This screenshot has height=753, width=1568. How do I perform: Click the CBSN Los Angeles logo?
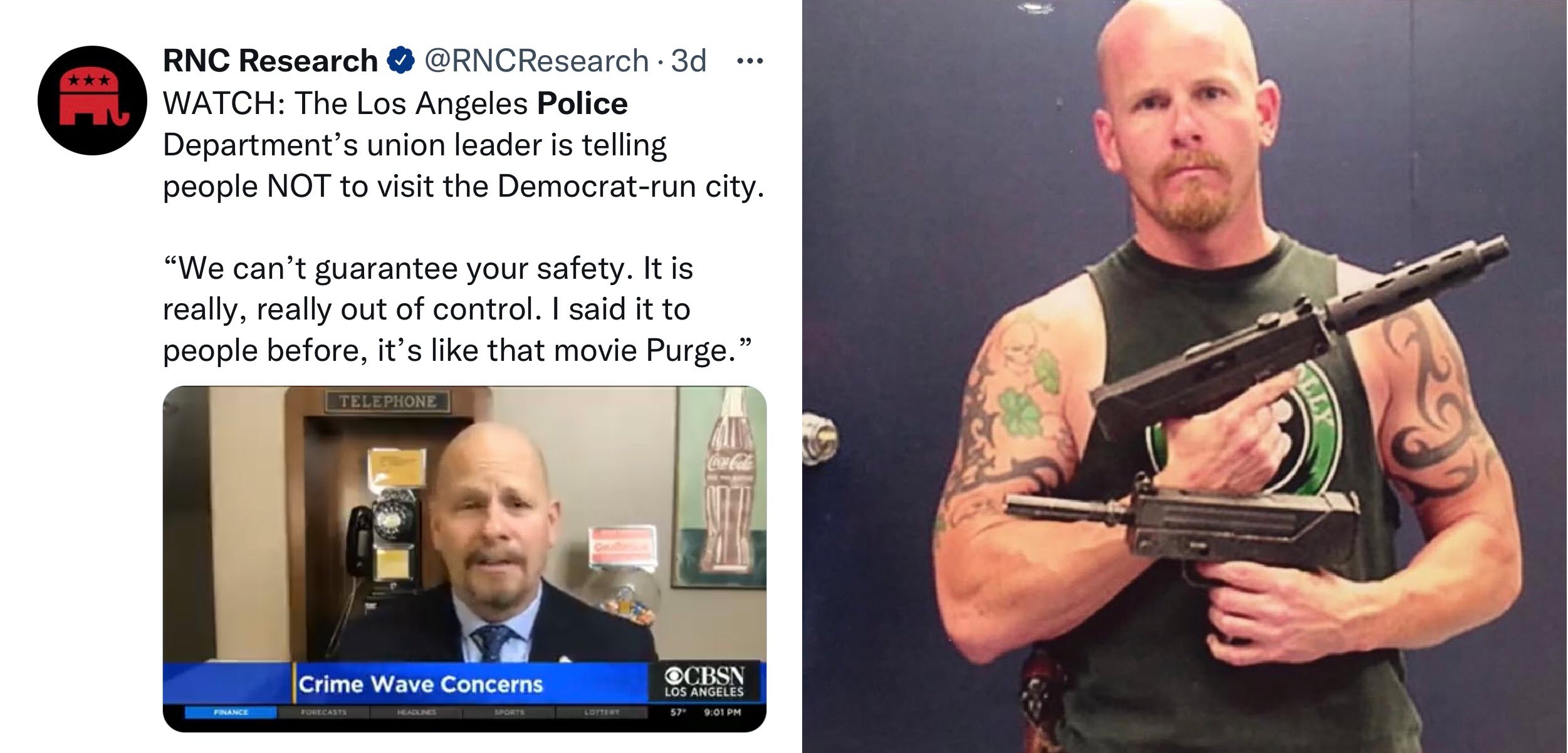pos(704,682)
